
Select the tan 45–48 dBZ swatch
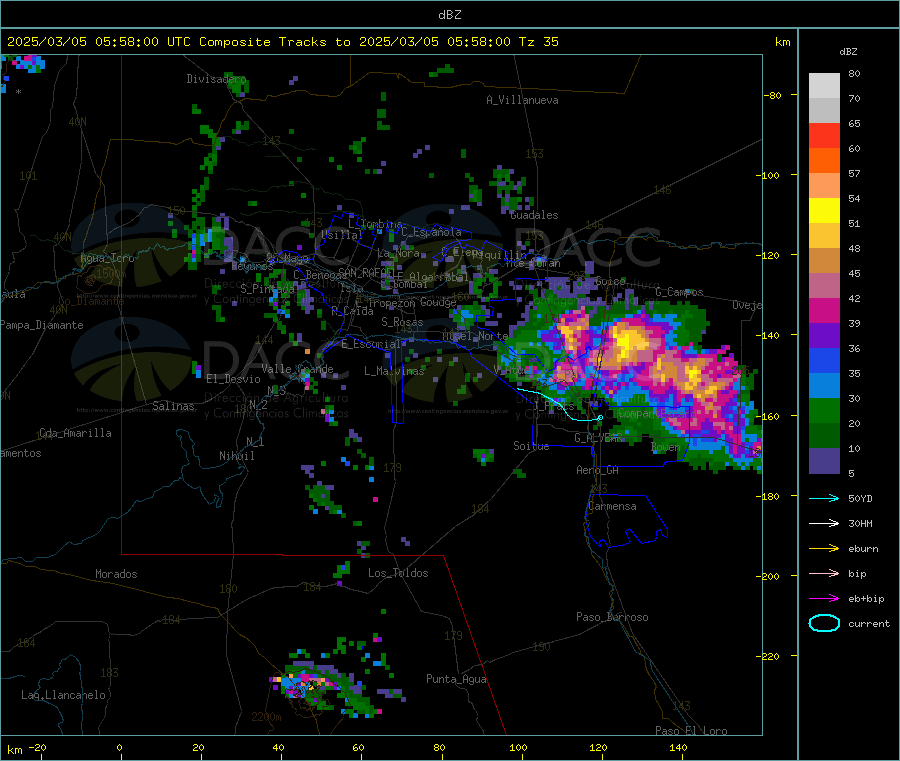click(x=824, y=261)
